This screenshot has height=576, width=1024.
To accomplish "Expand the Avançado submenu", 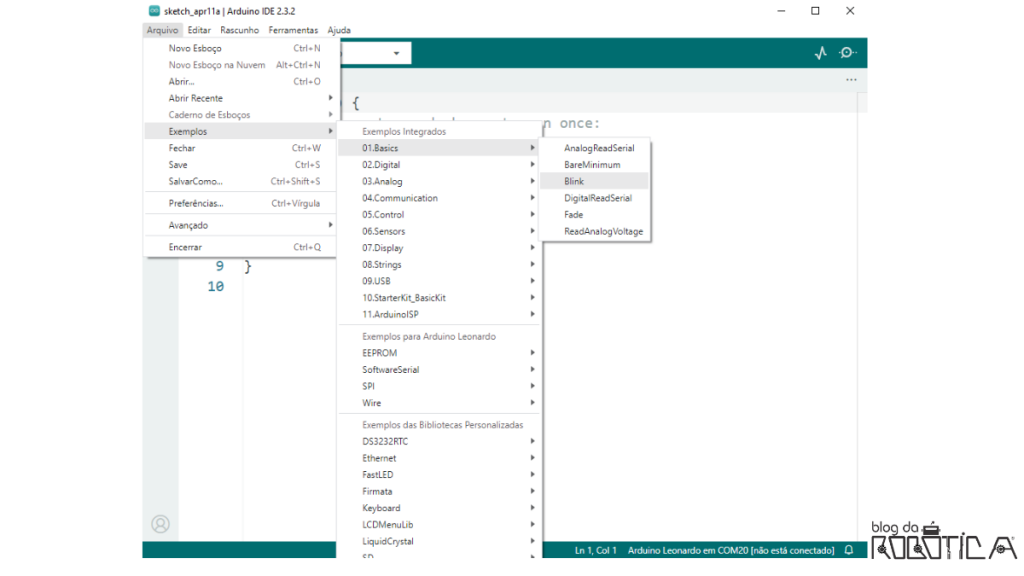I will (240, 225).
